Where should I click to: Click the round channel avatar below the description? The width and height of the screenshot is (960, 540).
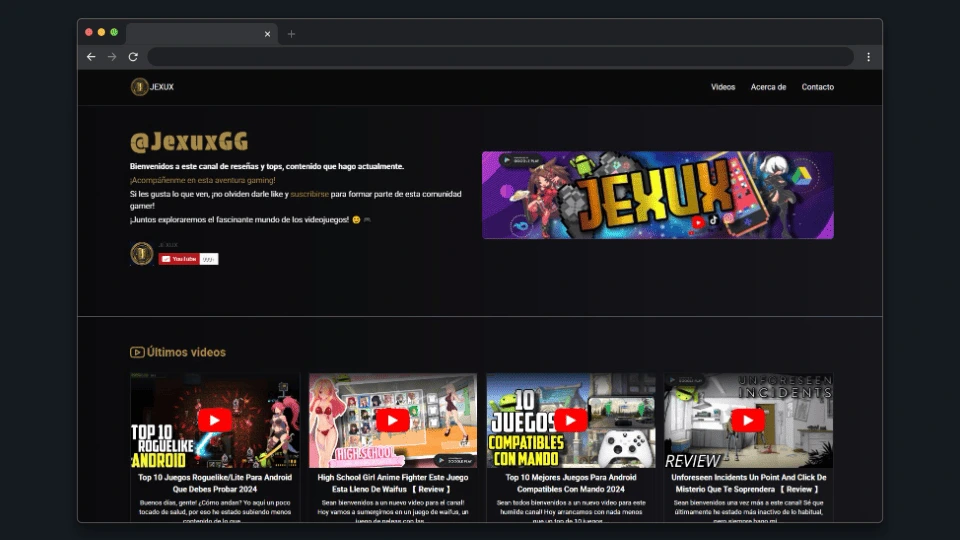coord(142,254)
